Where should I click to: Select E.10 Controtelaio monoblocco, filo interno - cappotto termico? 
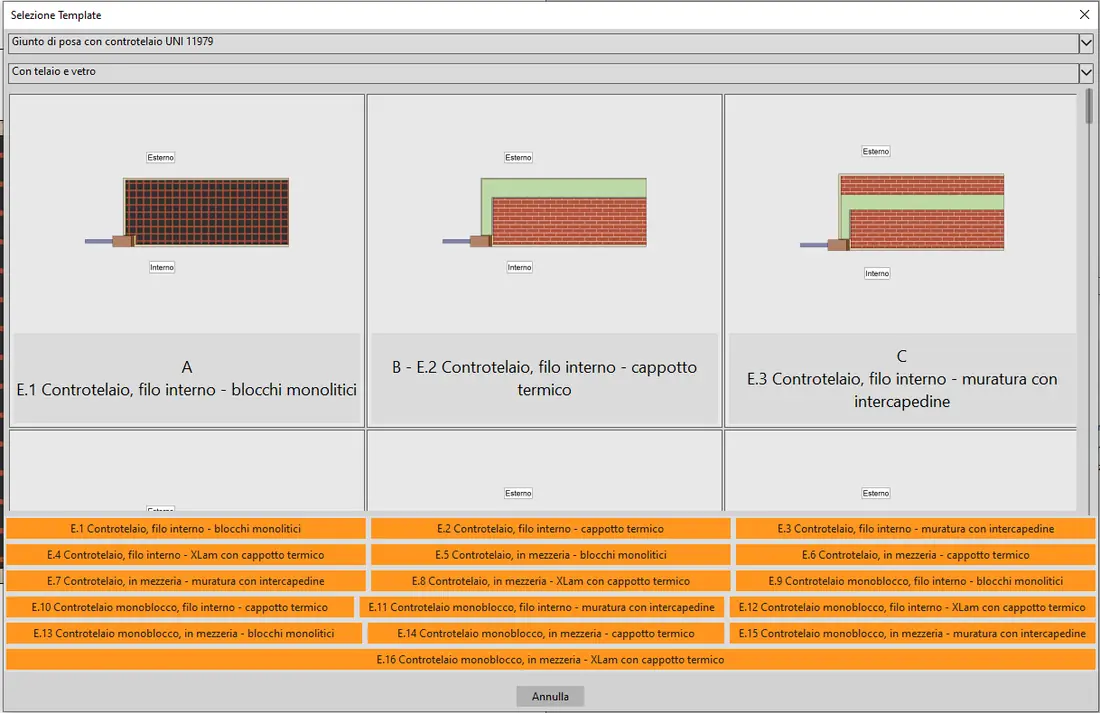(x=180, y=607)
